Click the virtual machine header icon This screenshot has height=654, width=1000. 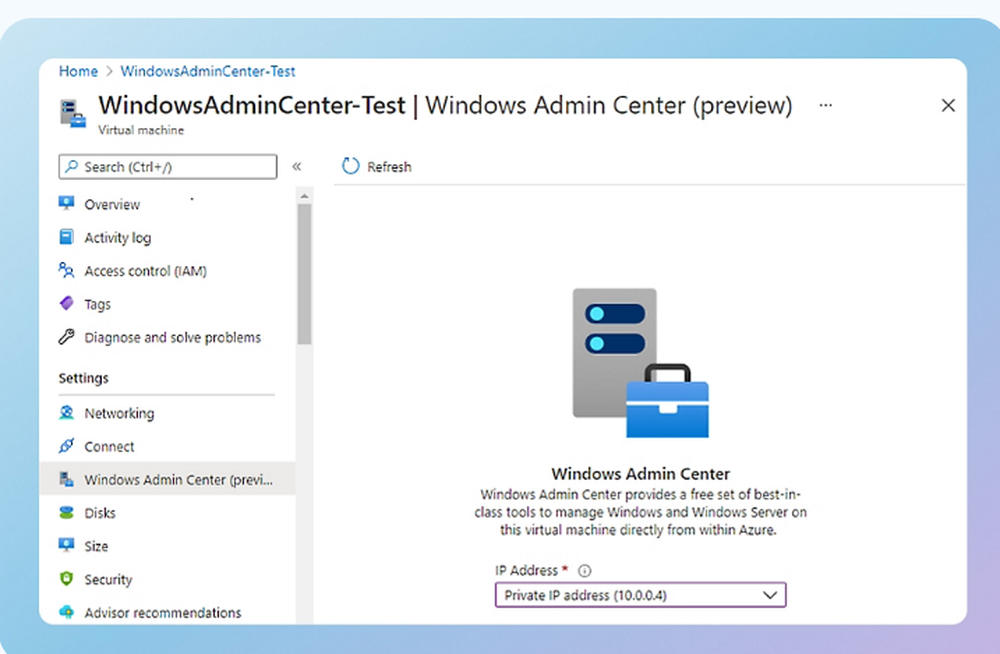(x=73, y=114)
